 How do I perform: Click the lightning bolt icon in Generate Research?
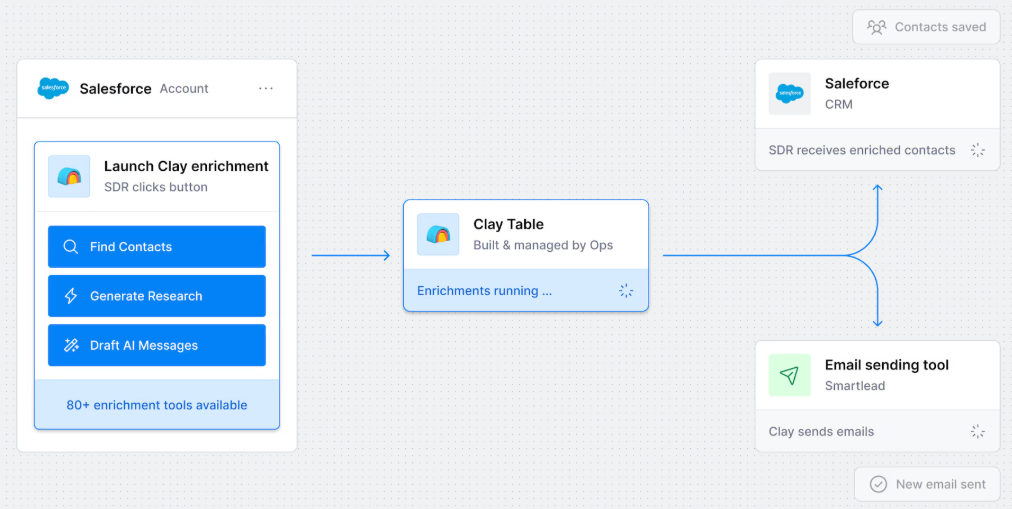click(71, 296)
